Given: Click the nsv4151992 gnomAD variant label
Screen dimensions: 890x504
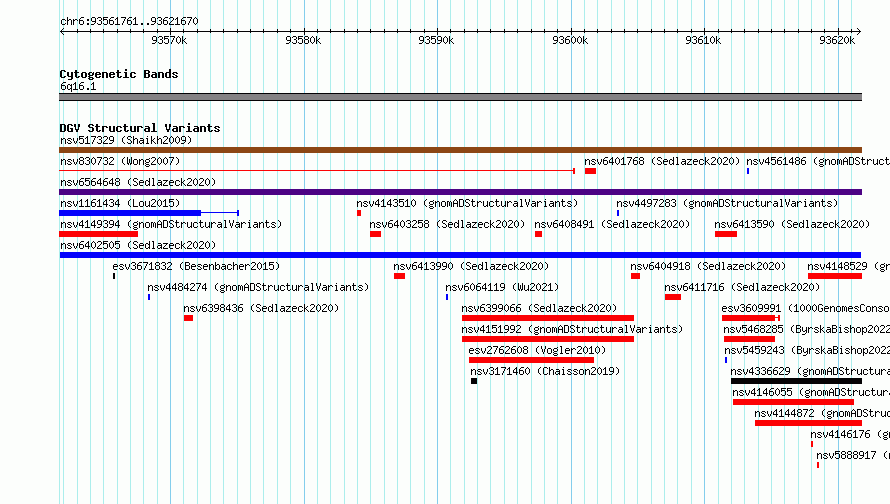Looking at the screenshot, I should pos(572,329).
